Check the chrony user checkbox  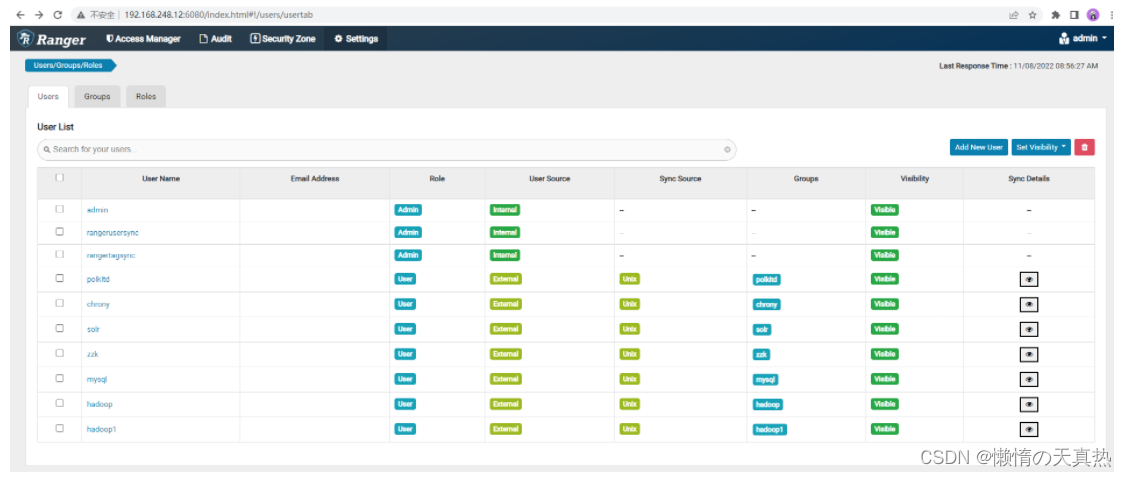tap(60, 303)
